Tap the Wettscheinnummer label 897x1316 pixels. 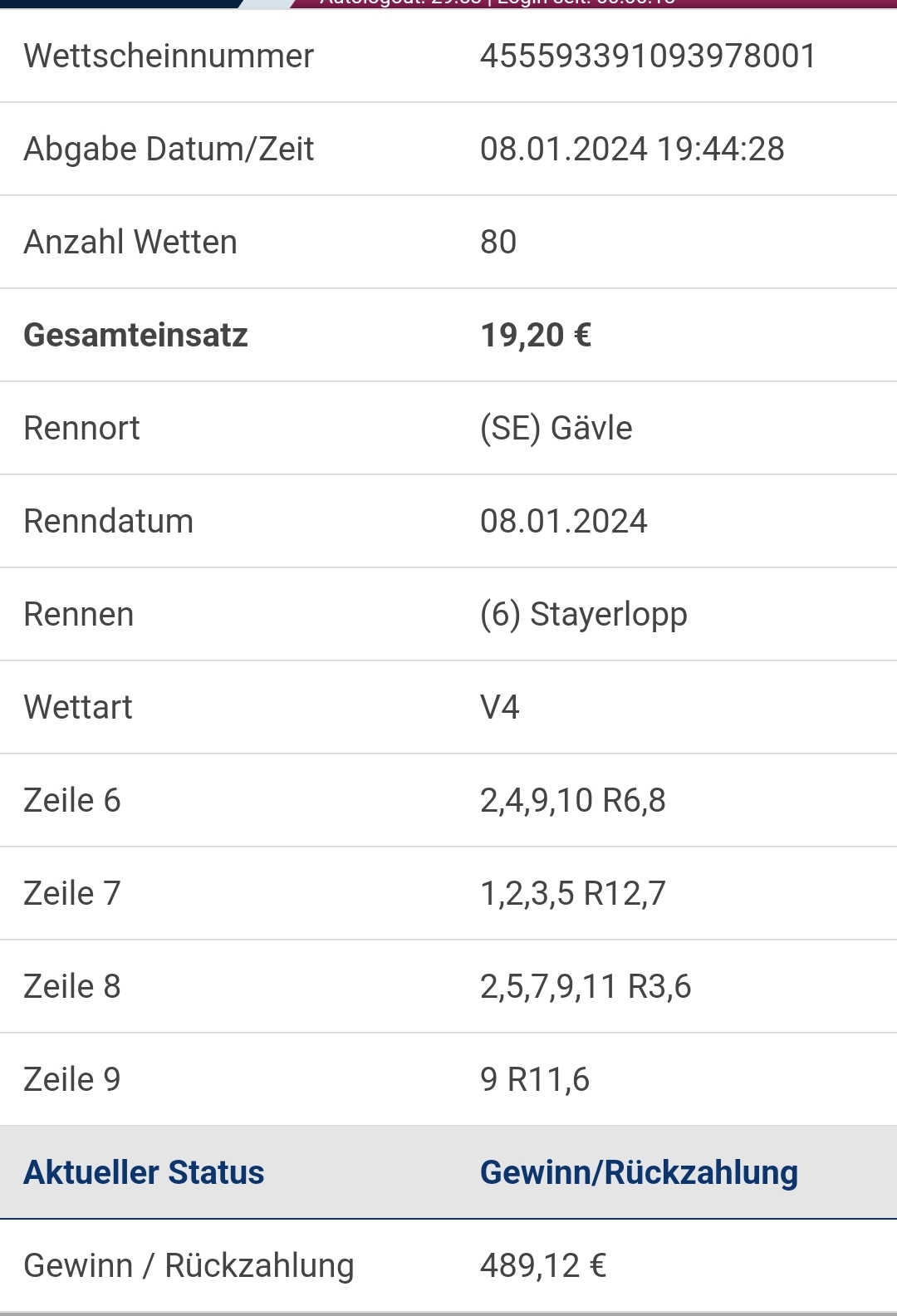tap(169, 56)
